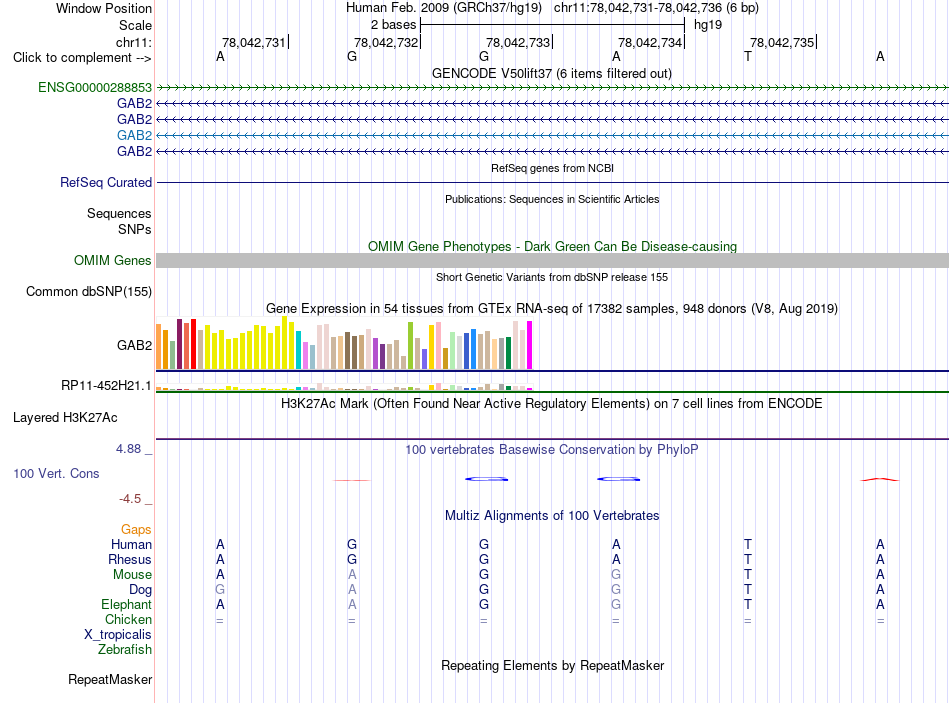The height and width of the screenshot is (703, 950).
Task: Click the OMIM Gene Phenotypes title
Action: click(552, 246)
